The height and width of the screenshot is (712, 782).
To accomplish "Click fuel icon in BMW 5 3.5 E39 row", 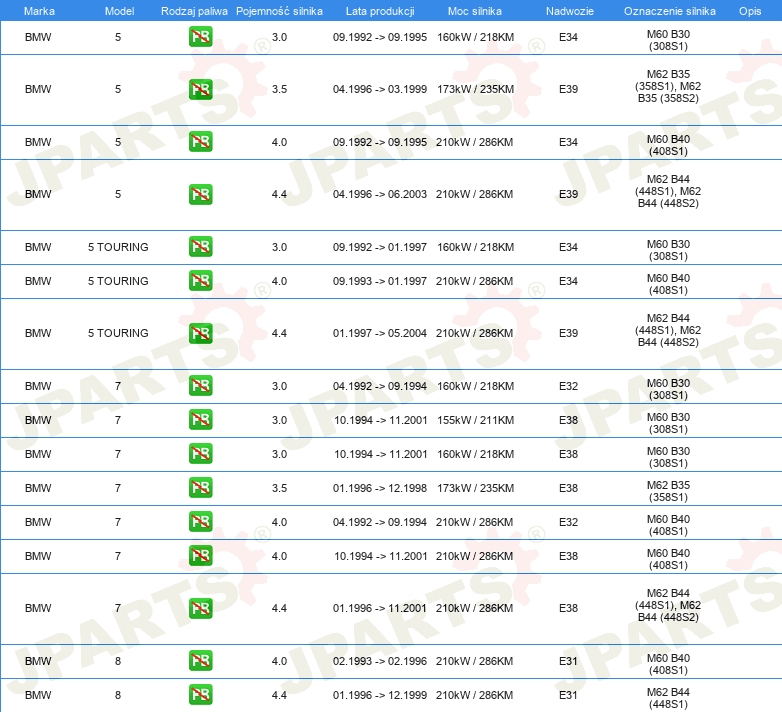I will [200, 90].
